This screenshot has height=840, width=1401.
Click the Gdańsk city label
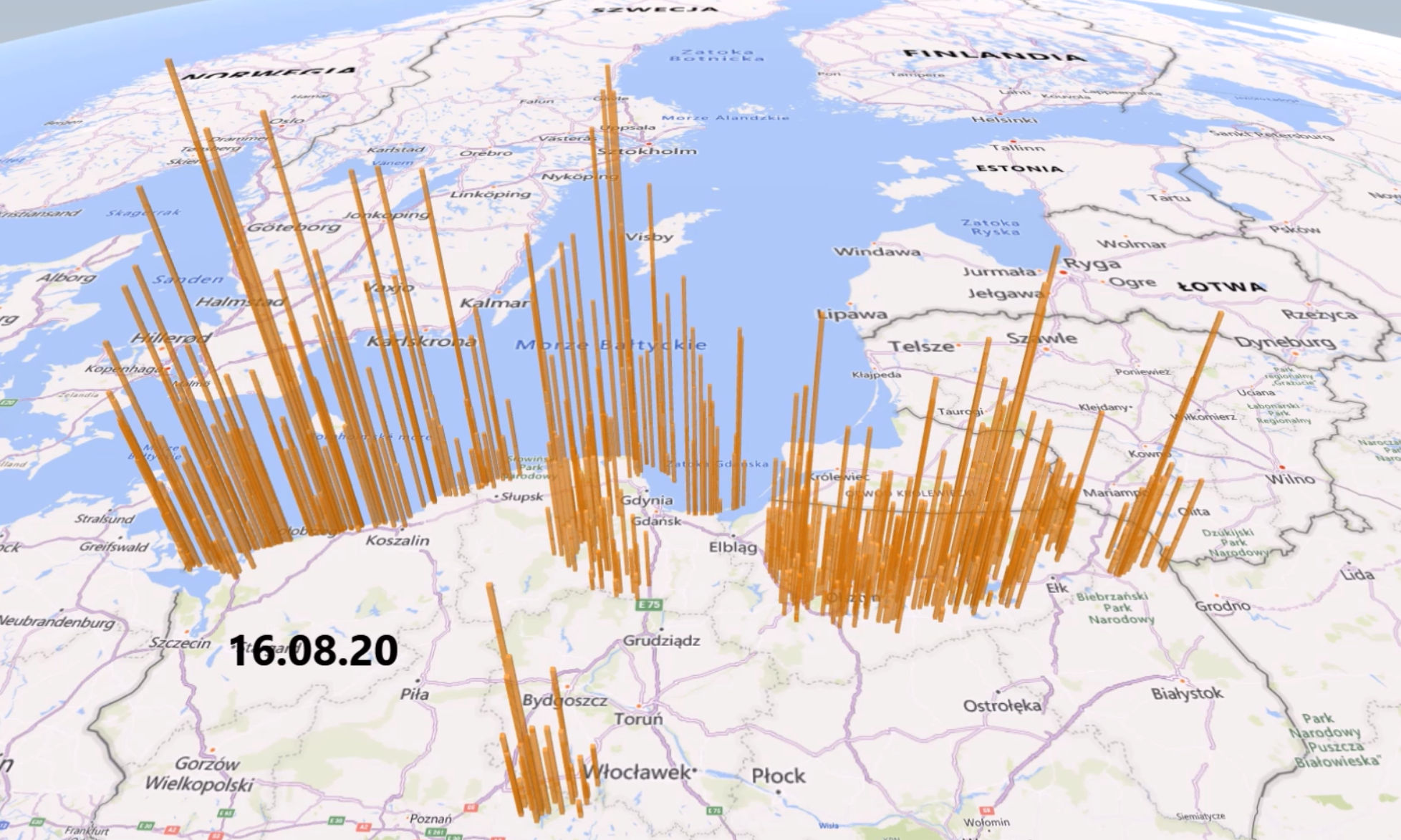tap(657, 521)
